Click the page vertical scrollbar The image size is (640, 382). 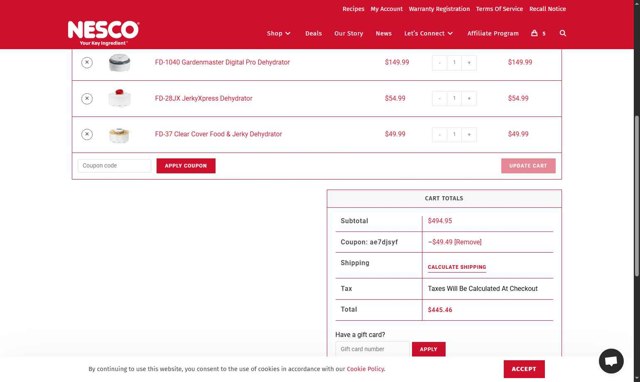point(637,196)
